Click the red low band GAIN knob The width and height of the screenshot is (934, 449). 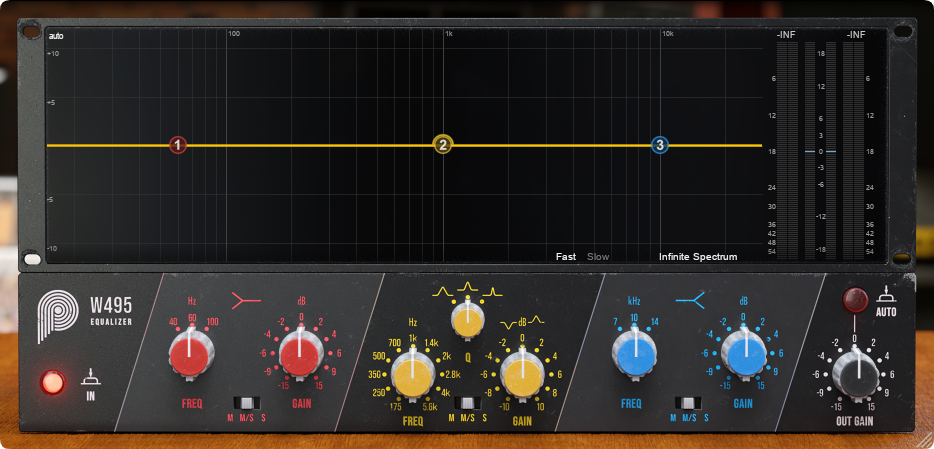tap(301, 356)
